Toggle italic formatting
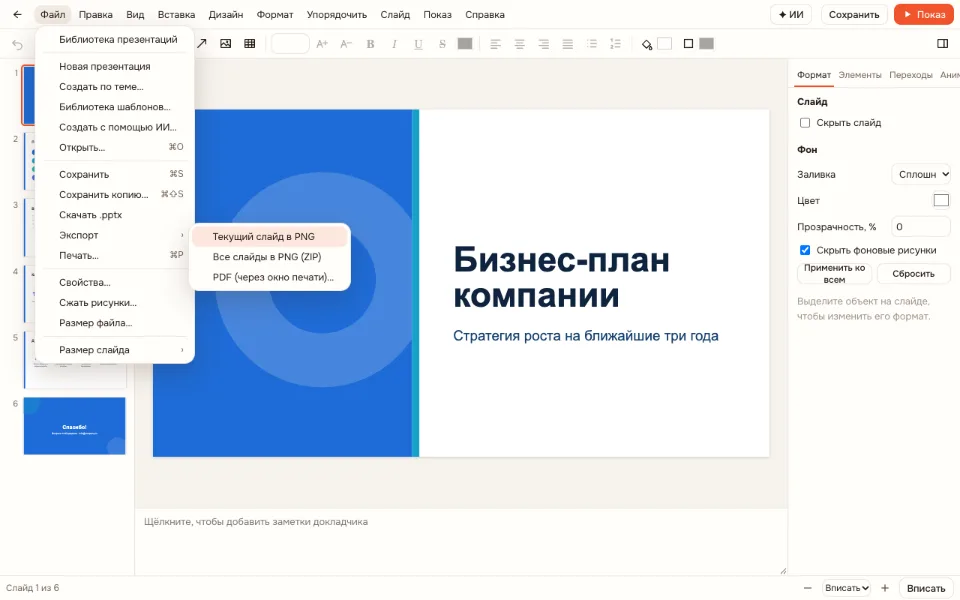960x600 pixels. (x=394, y=43)
